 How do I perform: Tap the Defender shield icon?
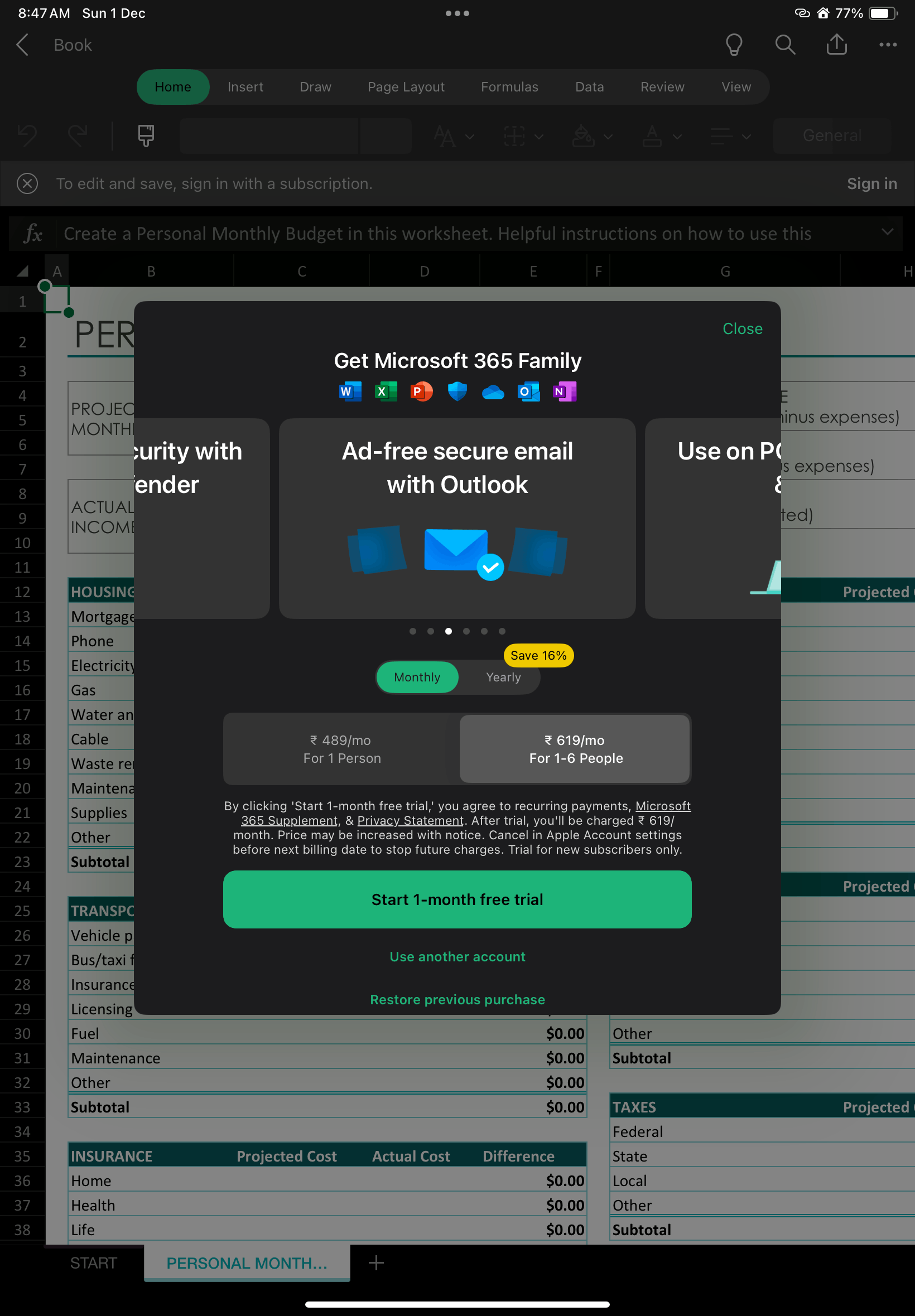pyautogui.click(x=457, y=391)
